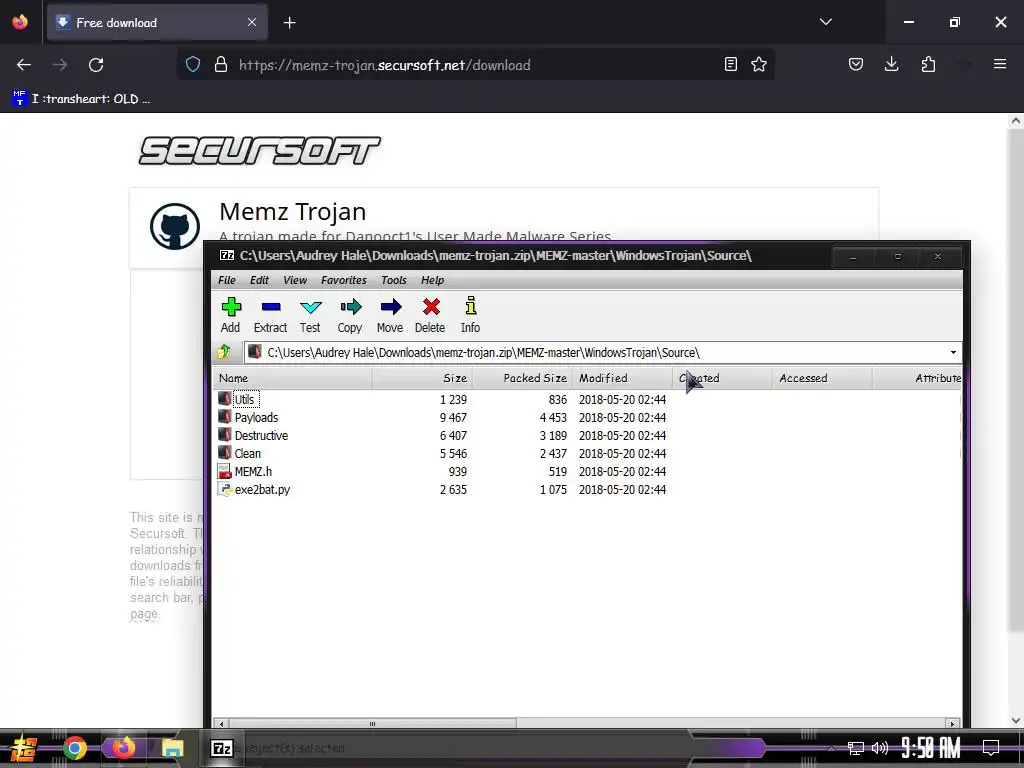This screenshot has height=768, width=1024.
Task: Sort by the Name column header
Action: [293, 378]
